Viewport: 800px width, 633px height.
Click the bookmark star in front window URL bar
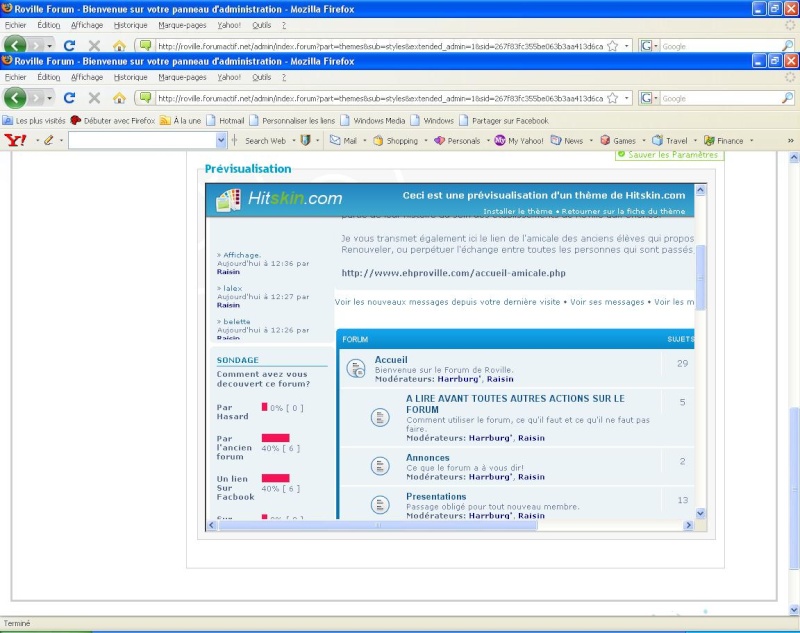[613, 98]
